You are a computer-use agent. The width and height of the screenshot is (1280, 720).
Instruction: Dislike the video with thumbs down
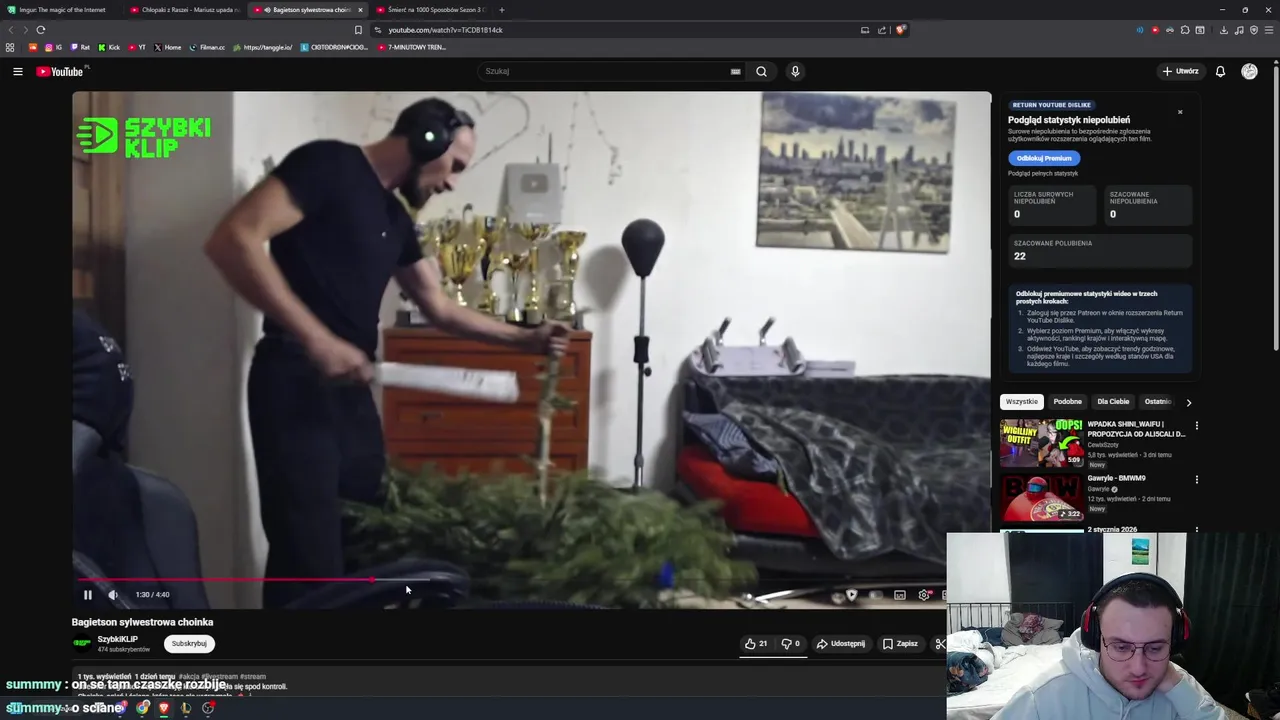790,644
